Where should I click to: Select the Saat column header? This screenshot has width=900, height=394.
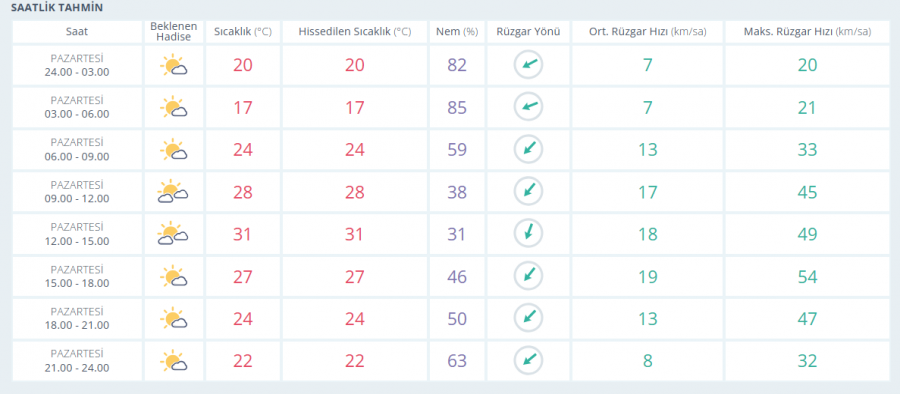pos(77,32)
